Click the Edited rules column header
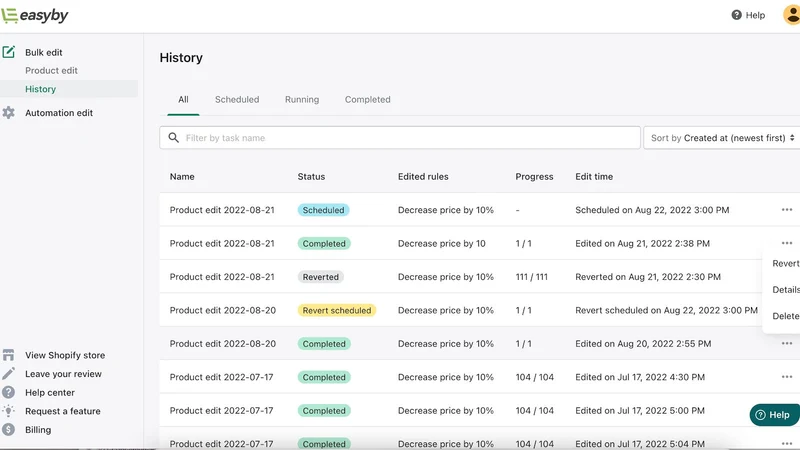 423,177
